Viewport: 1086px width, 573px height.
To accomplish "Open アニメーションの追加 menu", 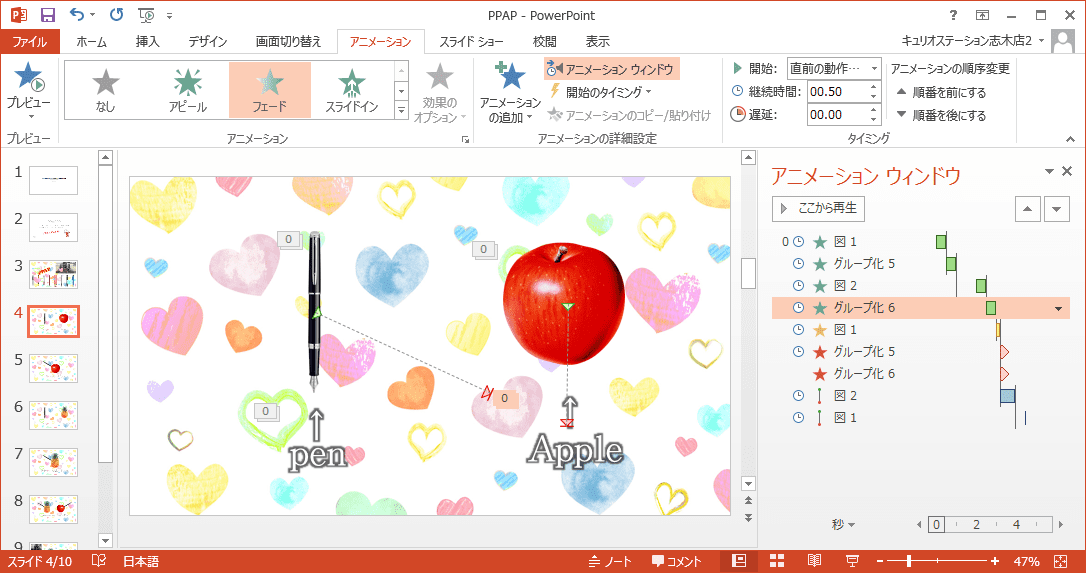I will (510, 94).
